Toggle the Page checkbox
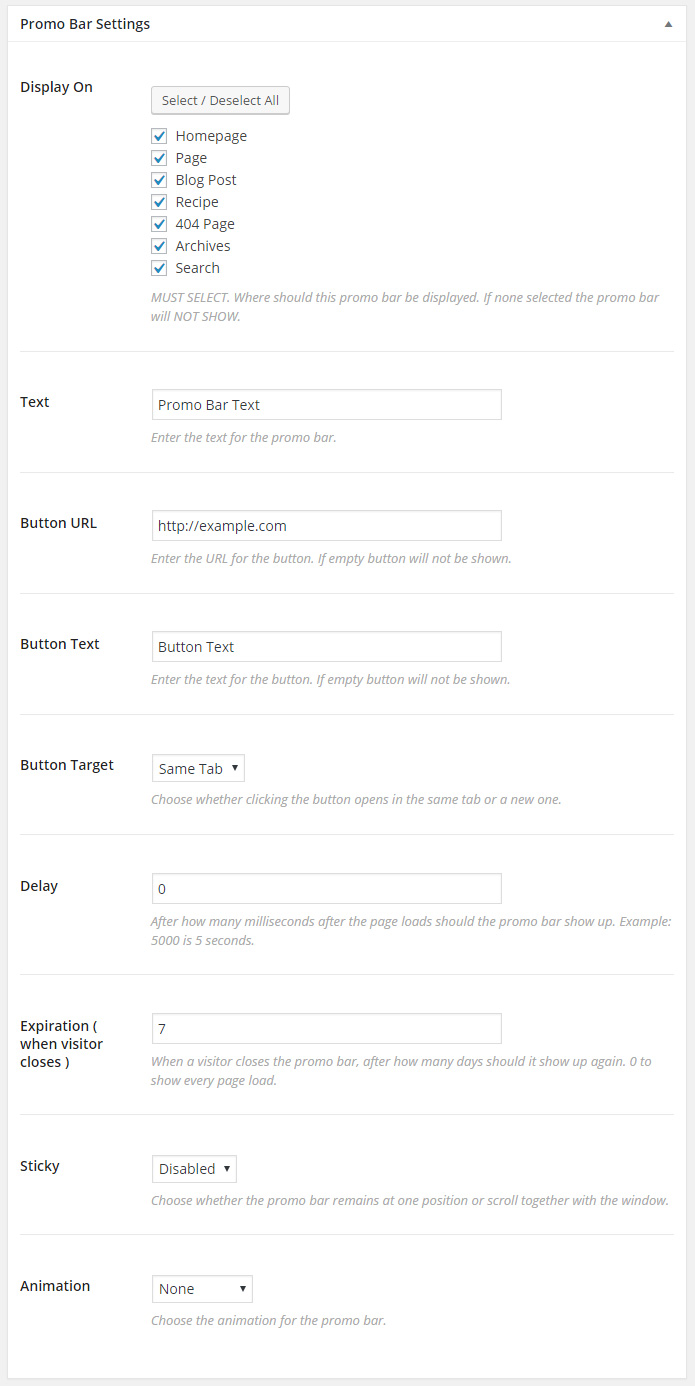This screenshot has height=1386, width=695. coord(159,158)
